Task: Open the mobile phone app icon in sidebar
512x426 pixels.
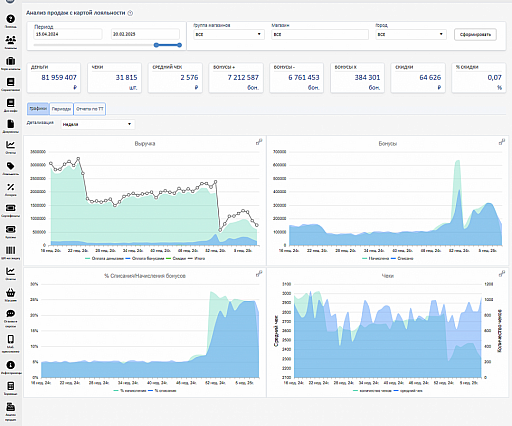Action: (x=11, y=339)
